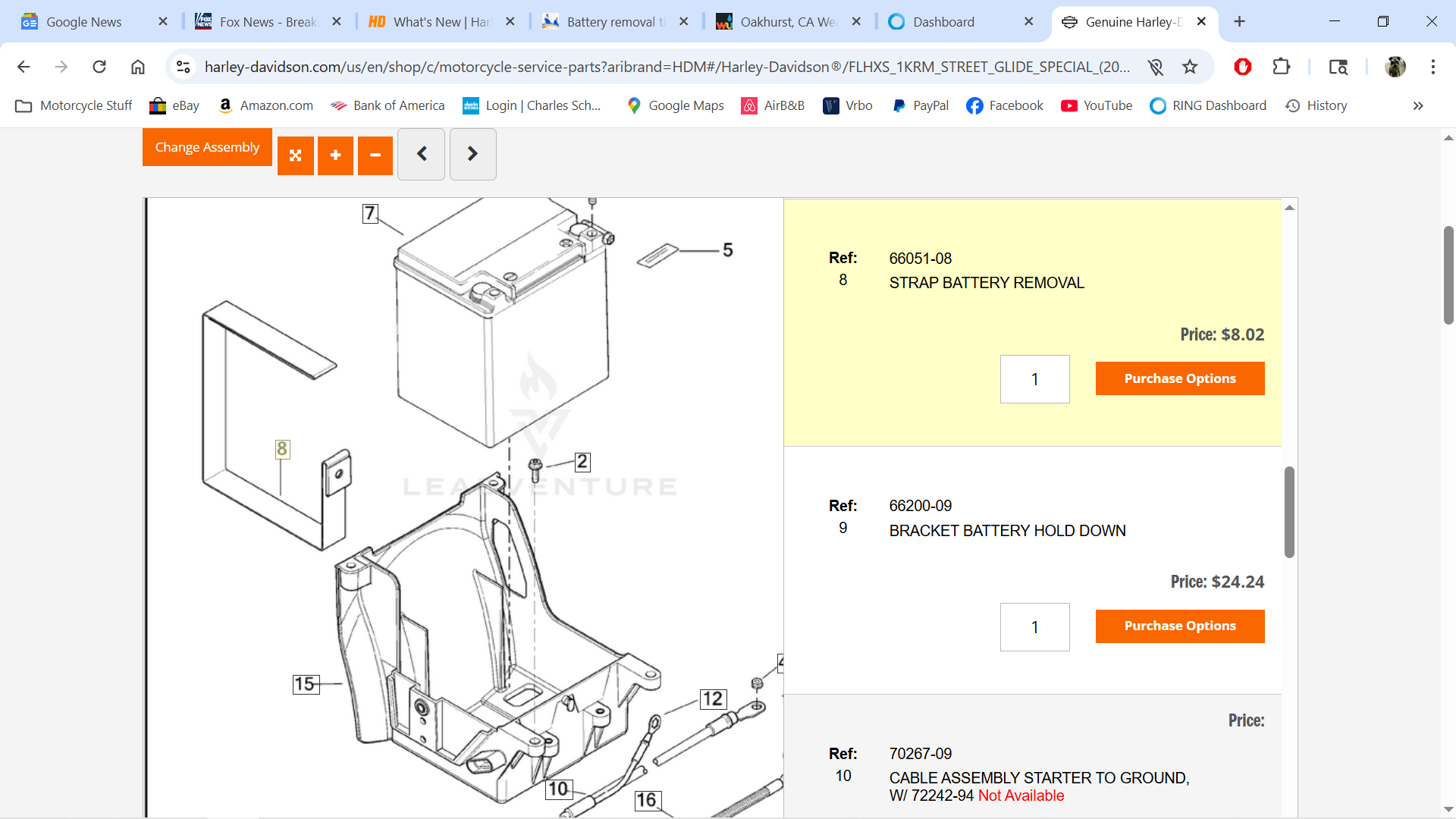This screenshot has height=819, width=1456.
Task: Open the browser home page
Action: (x=138, y=67)
